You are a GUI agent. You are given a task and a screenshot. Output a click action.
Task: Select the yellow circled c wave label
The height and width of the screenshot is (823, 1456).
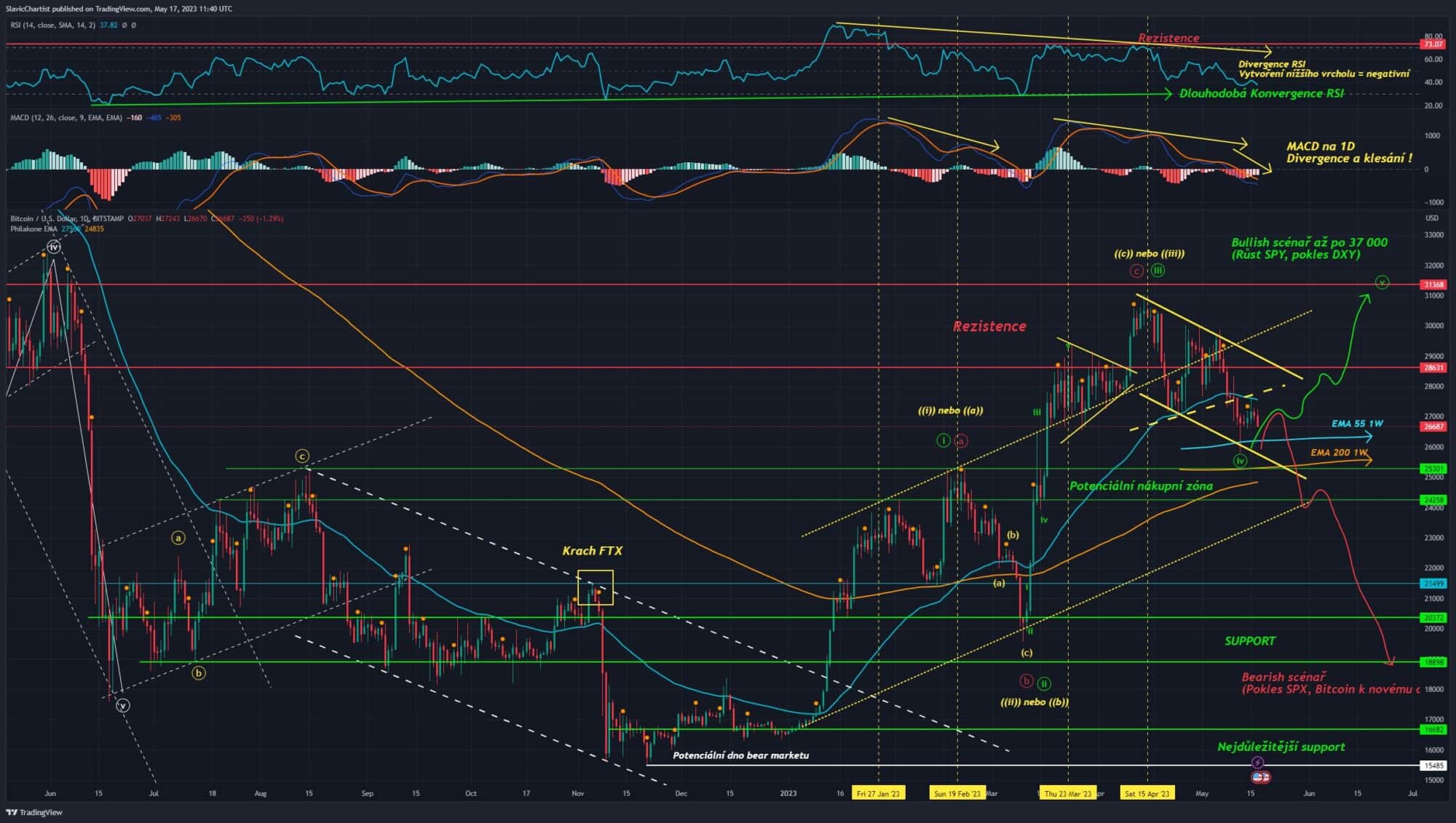[x=302, y=456]
